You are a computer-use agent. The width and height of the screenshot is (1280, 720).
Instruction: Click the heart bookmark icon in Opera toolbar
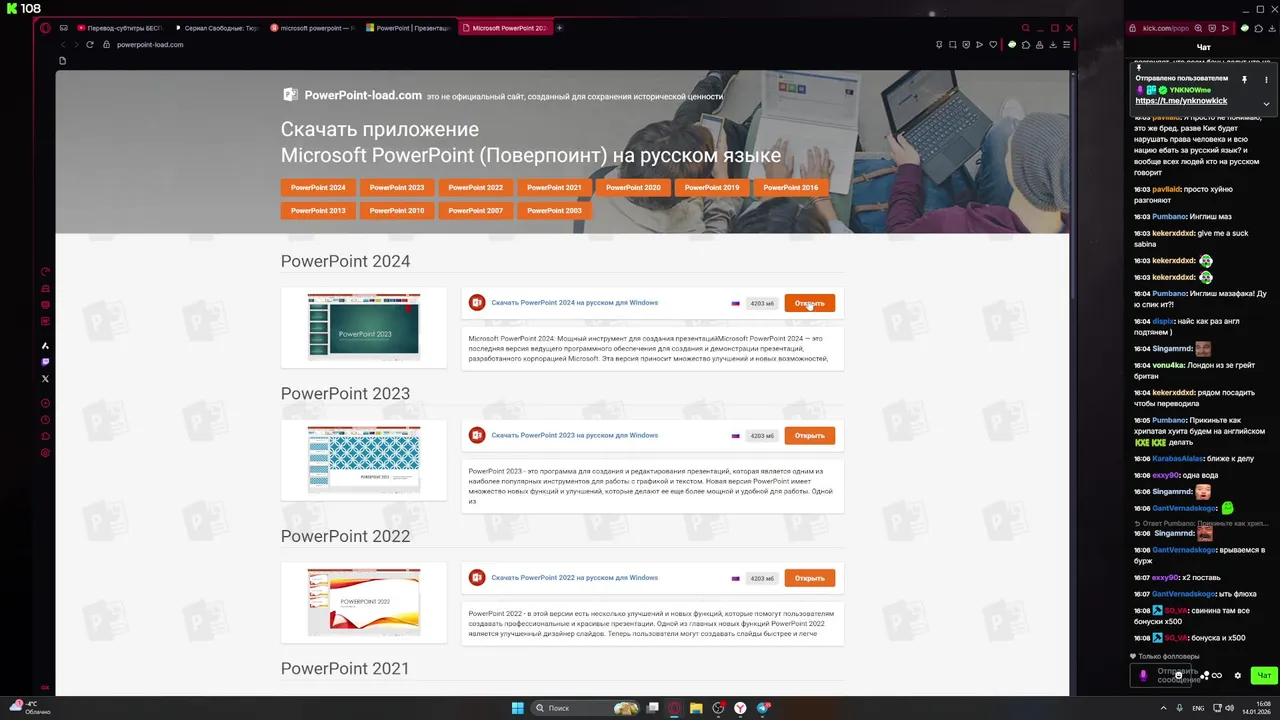coord(992,45)
